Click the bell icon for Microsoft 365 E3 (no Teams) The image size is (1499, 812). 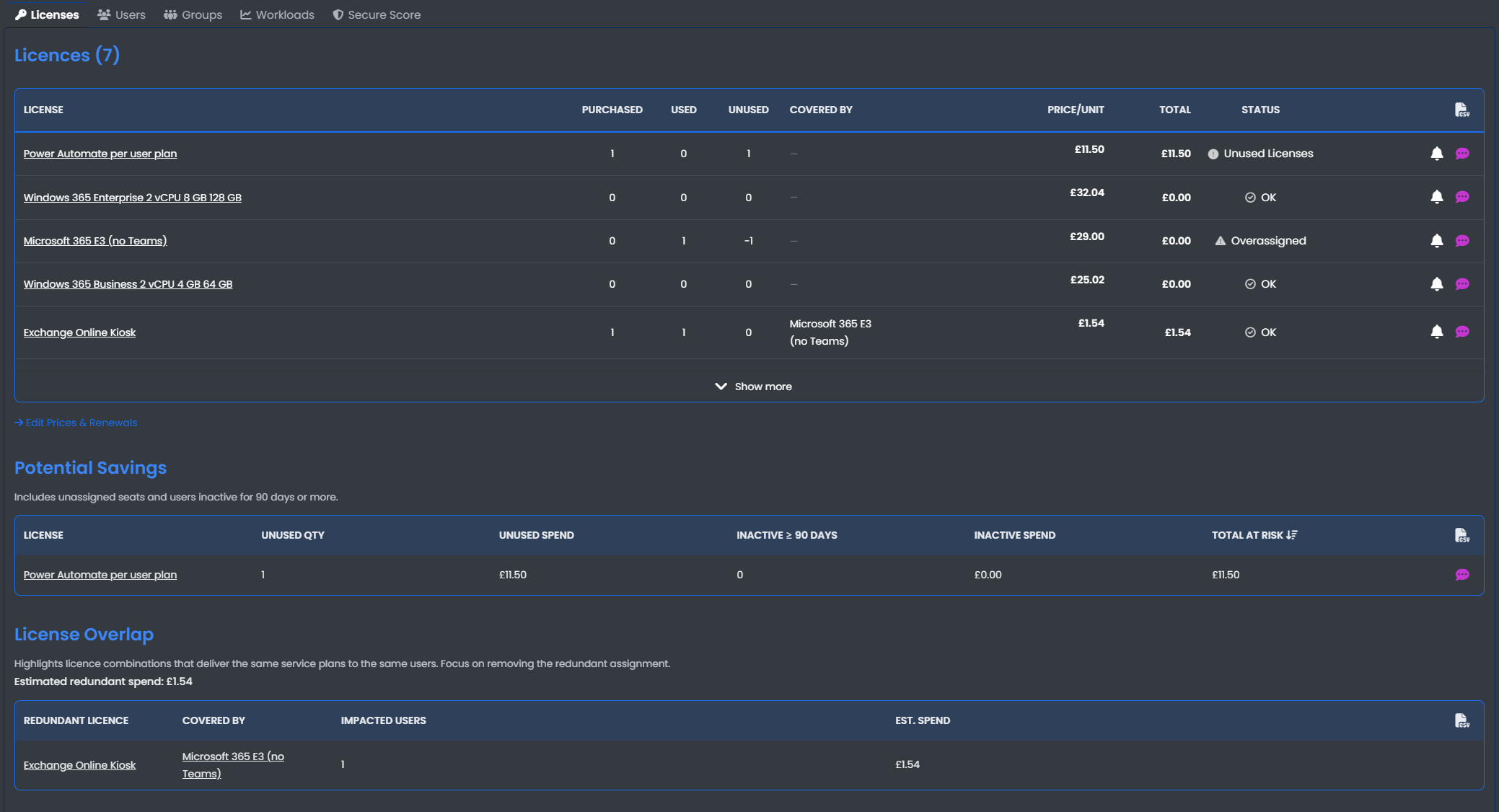click(1436, 241)
